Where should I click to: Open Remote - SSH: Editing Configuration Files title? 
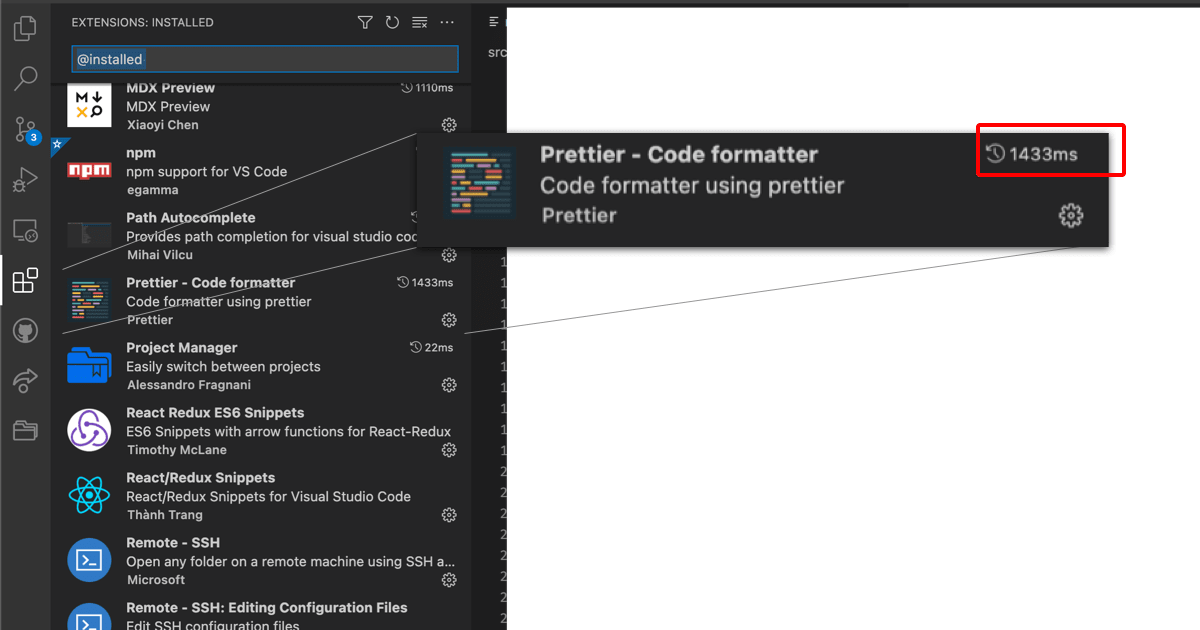coord(267,608)
